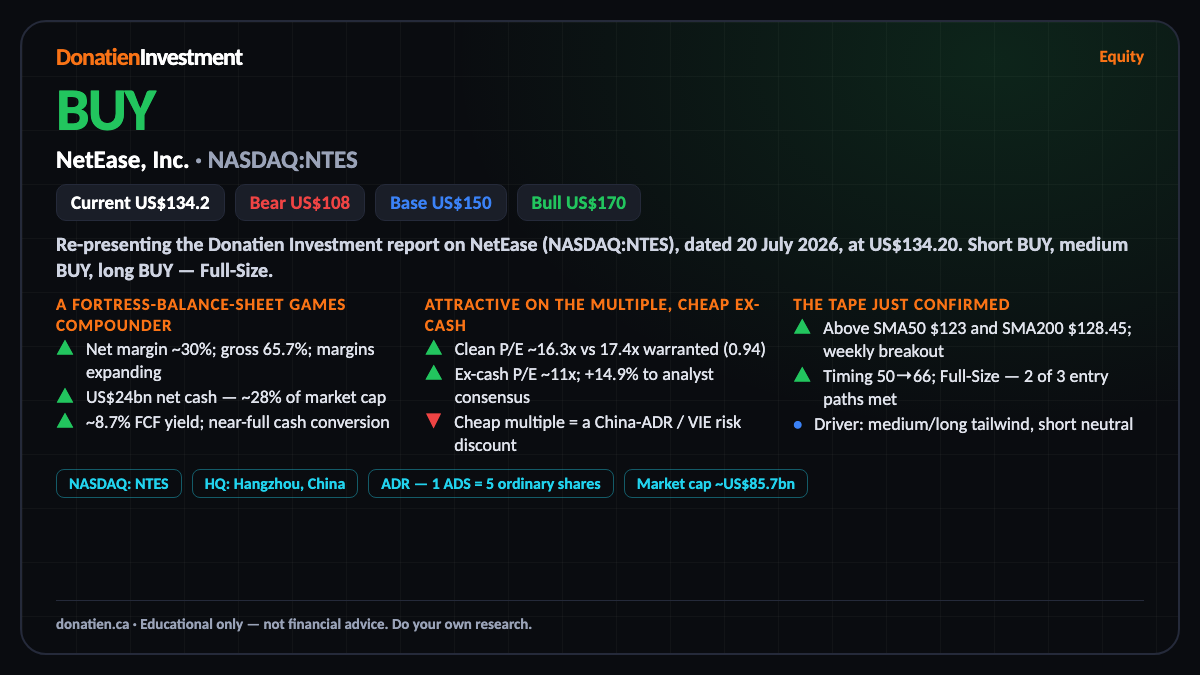Click the NASDAQ: NTES tag

pyautogui.click(x=119, y=484)
